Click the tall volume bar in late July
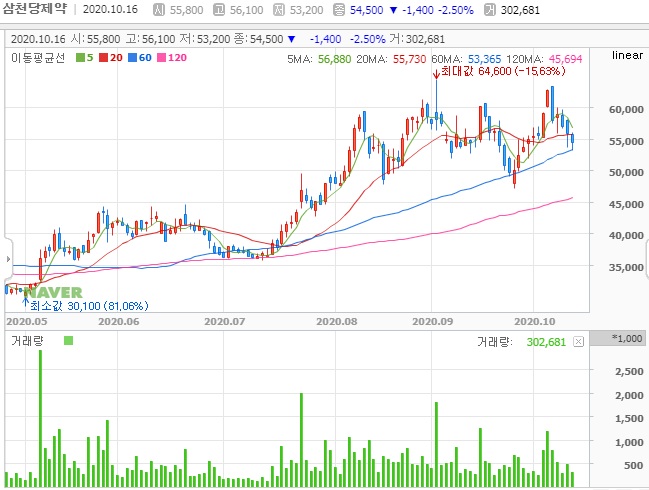 301,440
